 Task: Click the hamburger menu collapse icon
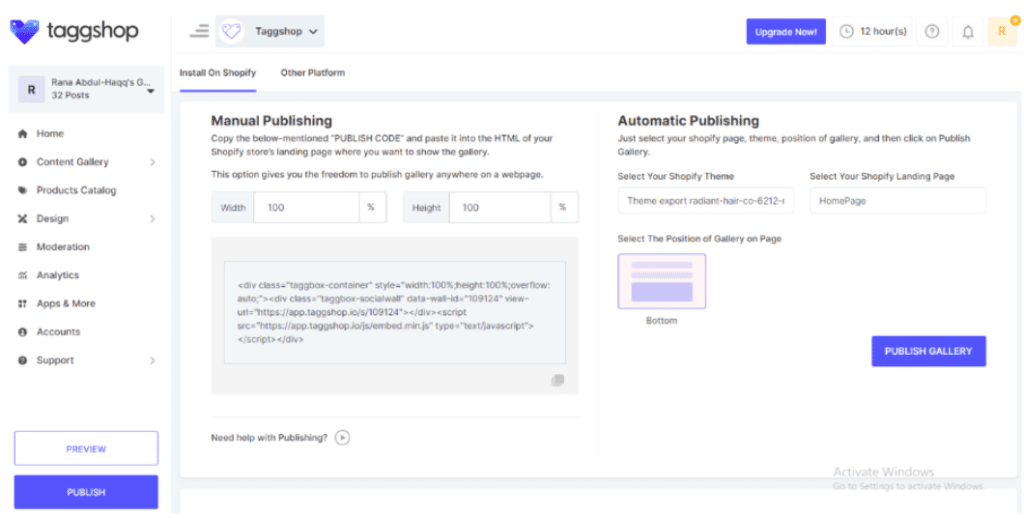click(200, 31)
